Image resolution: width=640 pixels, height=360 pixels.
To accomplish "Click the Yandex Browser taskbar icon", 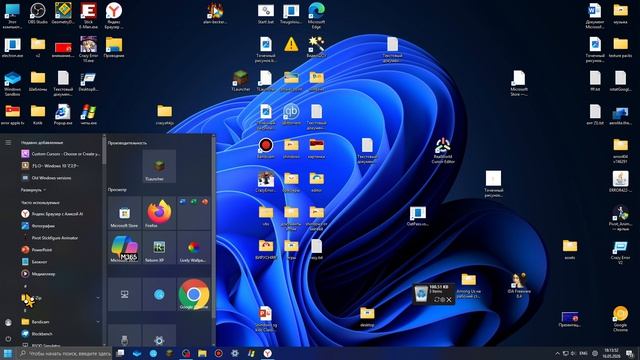I will (x=267, y=353).
